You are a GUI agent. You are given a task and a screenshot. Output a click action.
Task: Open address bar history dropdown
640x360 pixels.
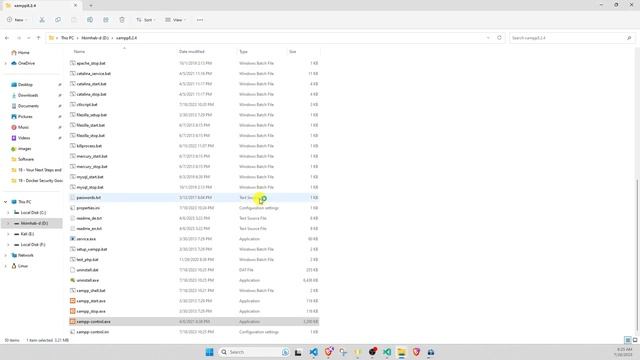(488, 38)
